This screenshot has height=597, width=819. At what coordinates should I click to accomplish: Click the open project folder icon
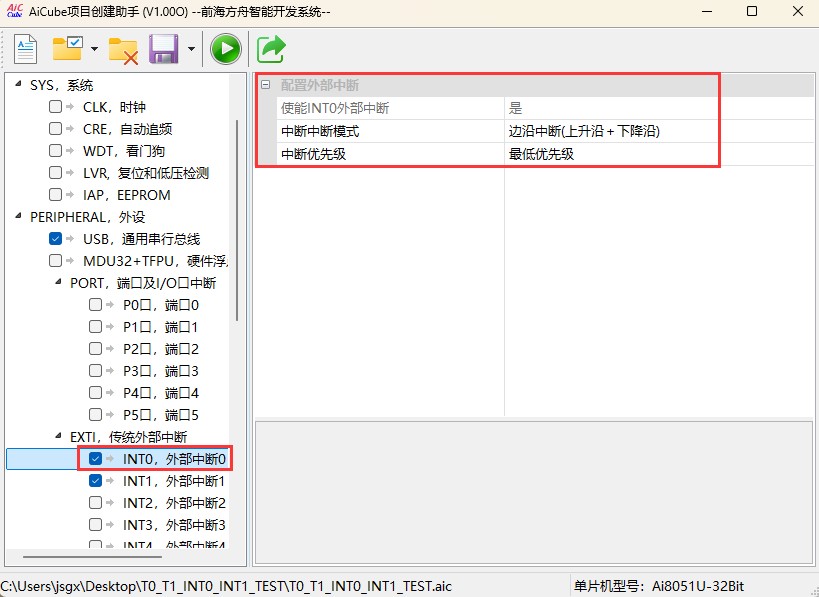click(67, 49)
